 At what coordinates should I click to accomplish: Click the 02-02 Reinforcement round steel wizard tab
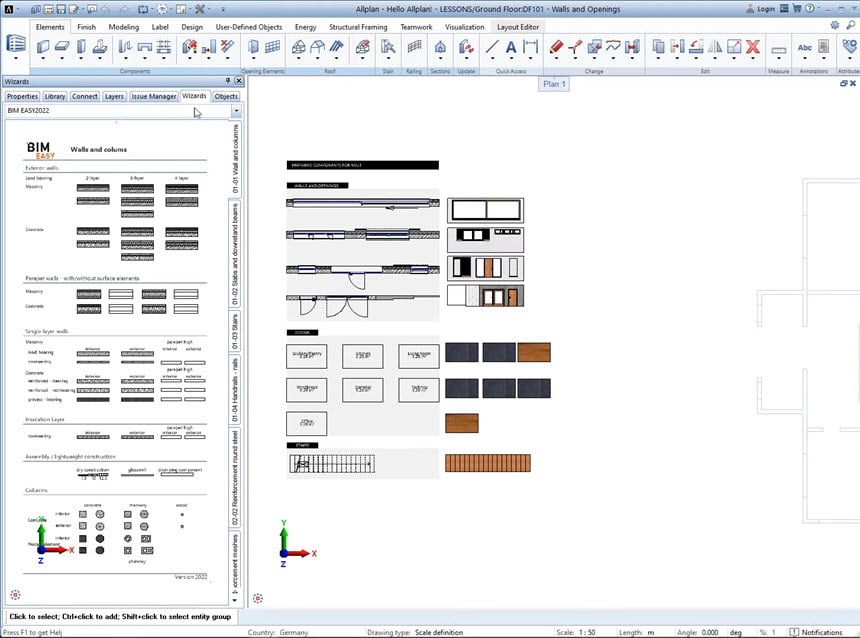tap(235, 478)
